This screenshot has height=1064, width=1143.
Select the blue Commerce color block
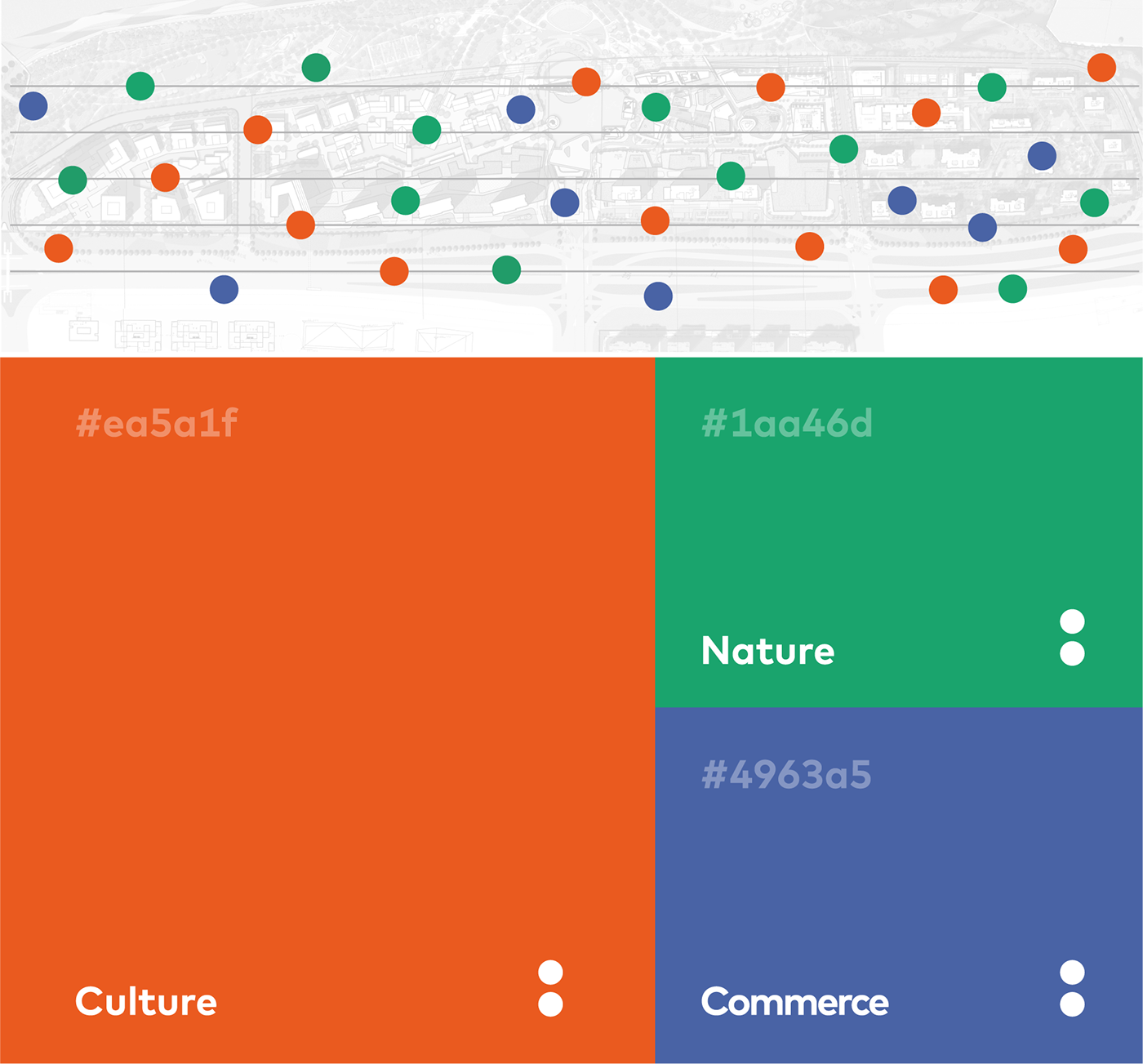[899, 885]
